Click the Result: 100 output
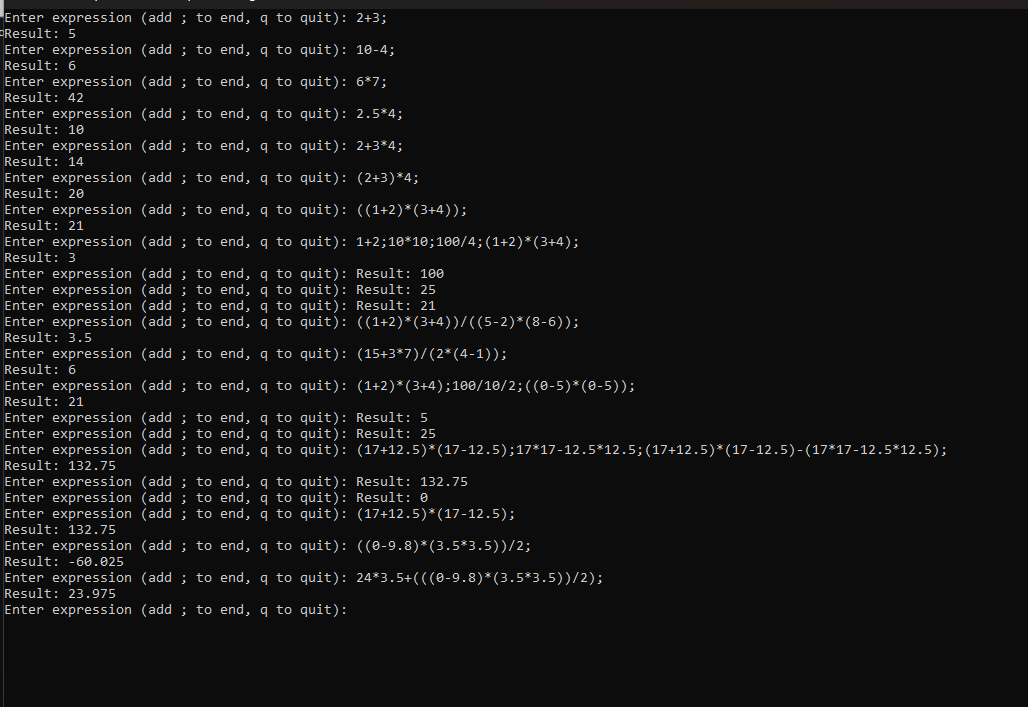 coord(400,274)
